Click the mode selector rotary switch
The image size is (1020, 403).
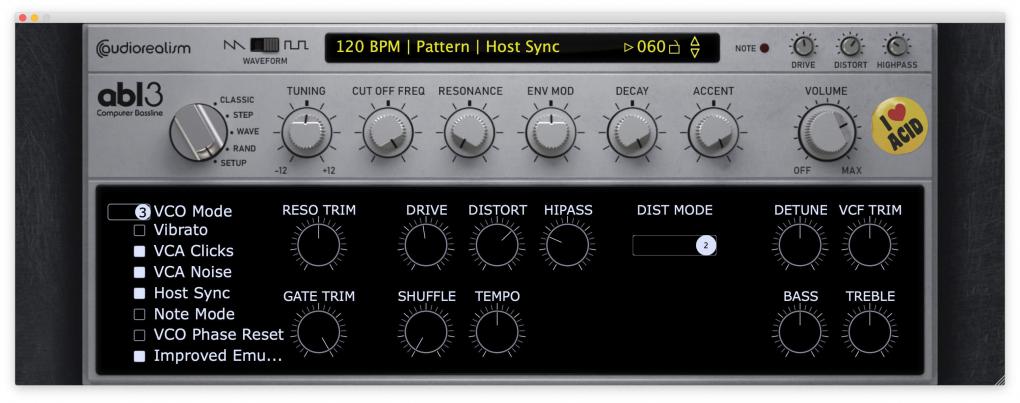point(198,133)
